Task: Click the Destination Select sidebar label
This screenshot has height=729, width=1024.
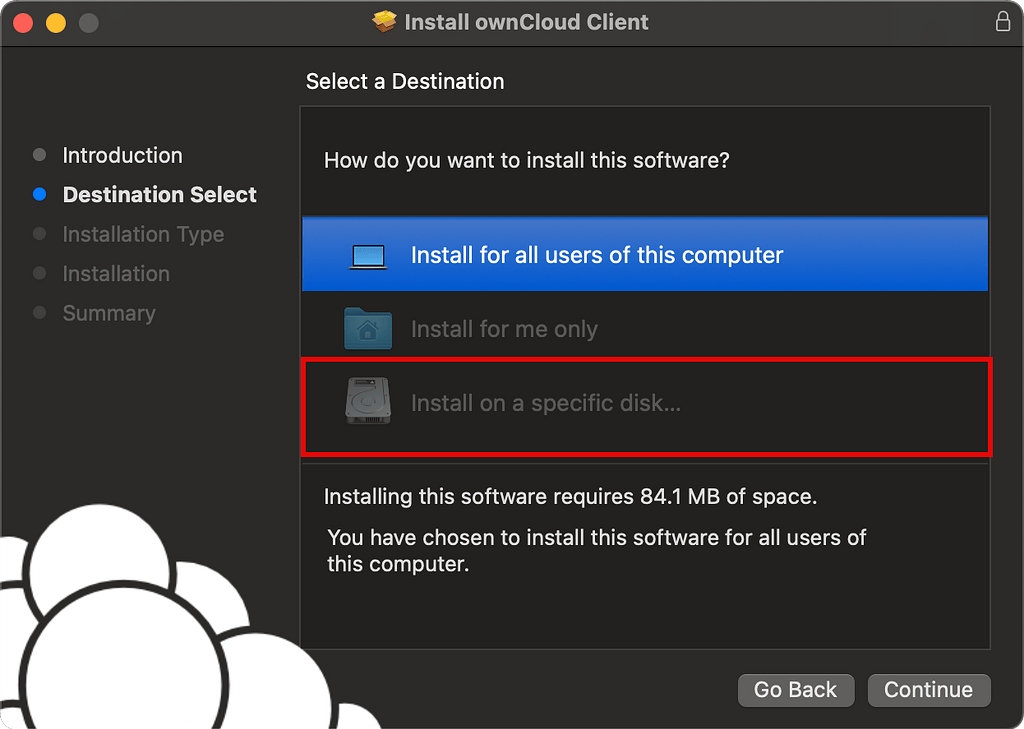Action: click(x=159, y=194)
